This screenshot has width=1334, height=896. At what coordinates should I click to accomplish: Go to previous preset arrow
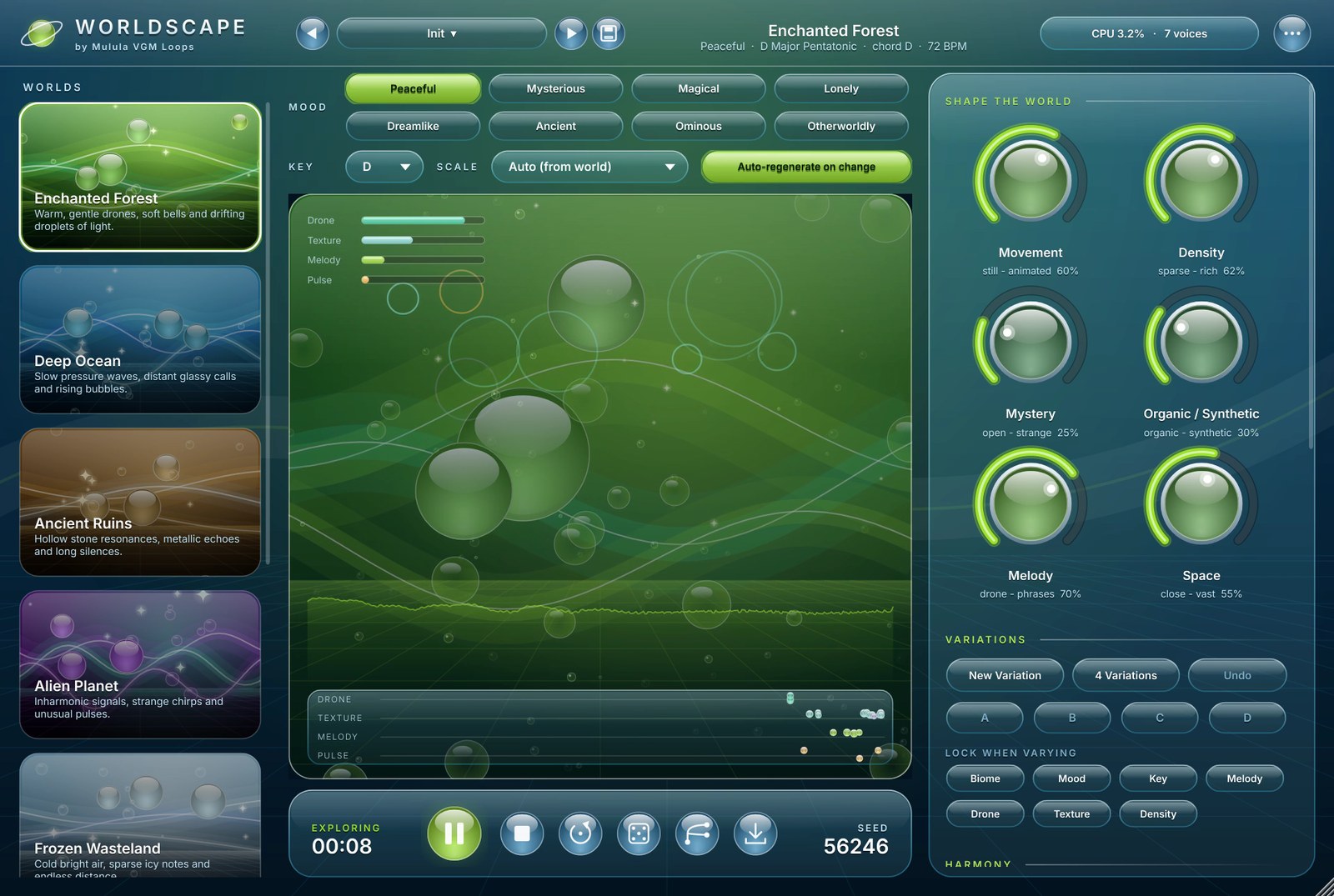(x=313, y=33)
